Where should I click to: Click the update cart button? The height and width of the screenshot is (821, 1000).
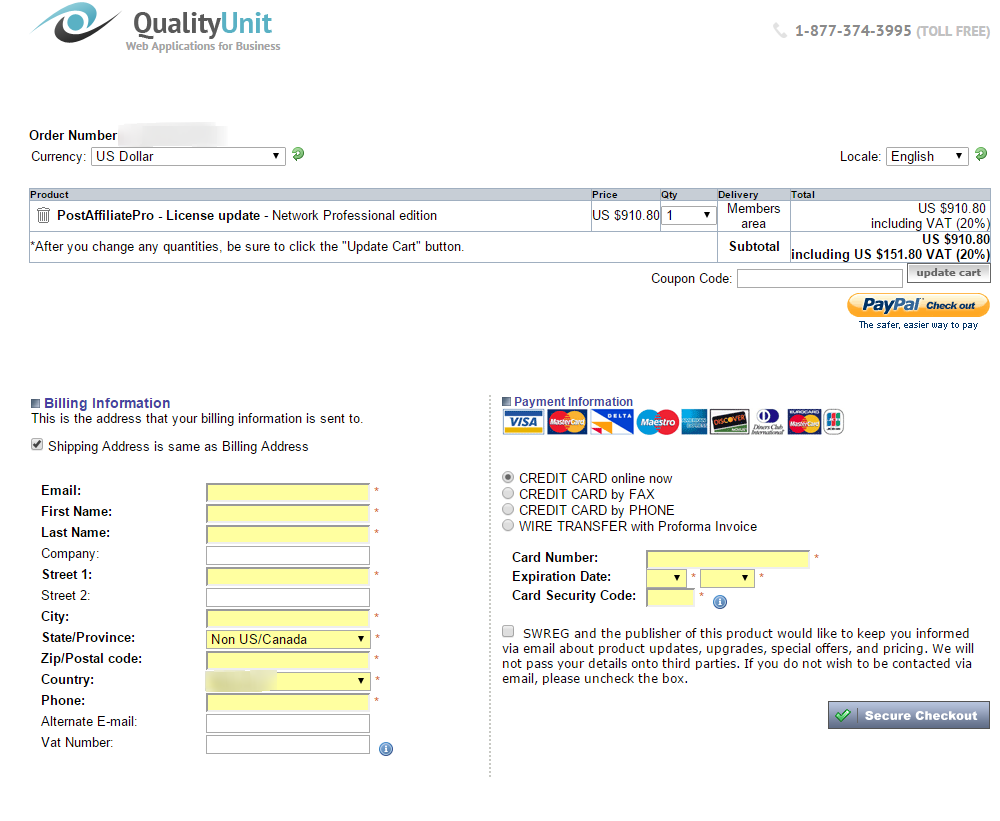click(948, 272)
